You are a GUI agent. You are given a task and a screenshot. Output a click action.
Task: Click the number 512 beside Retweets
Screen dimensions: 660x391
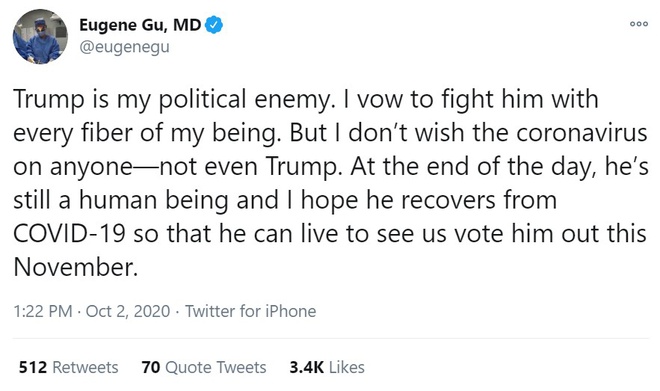[33, 367]
